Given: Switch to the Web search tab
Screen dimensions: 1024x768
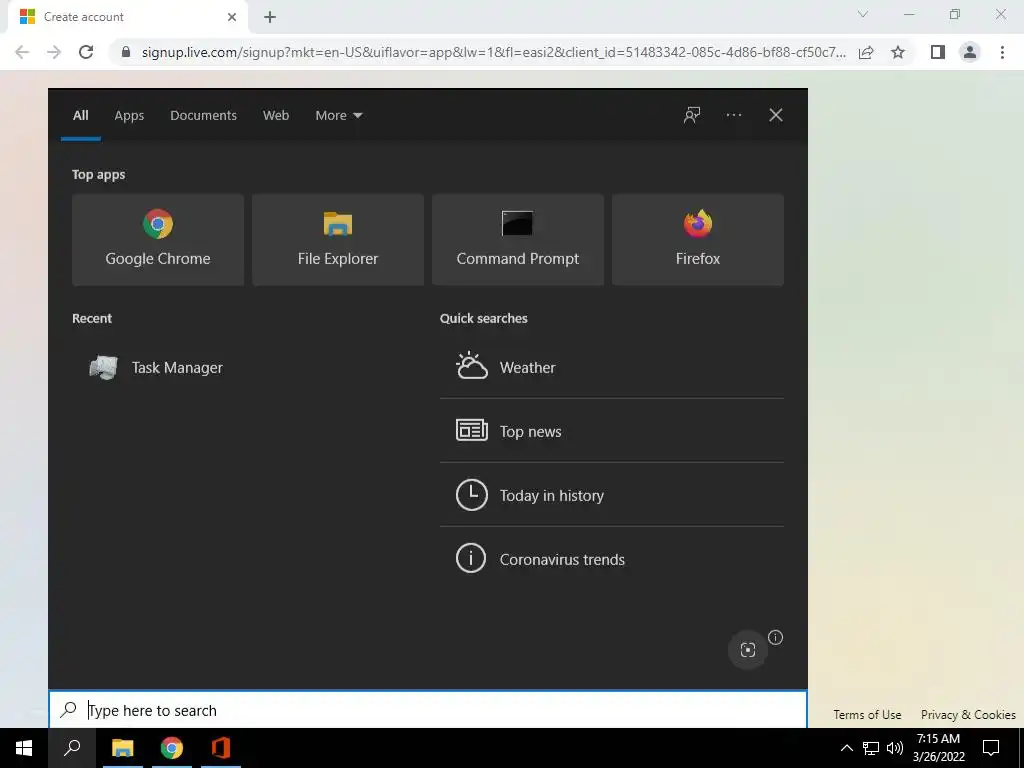Looking at the screenshot, I should pyautogui.click(x=276, y=116).
